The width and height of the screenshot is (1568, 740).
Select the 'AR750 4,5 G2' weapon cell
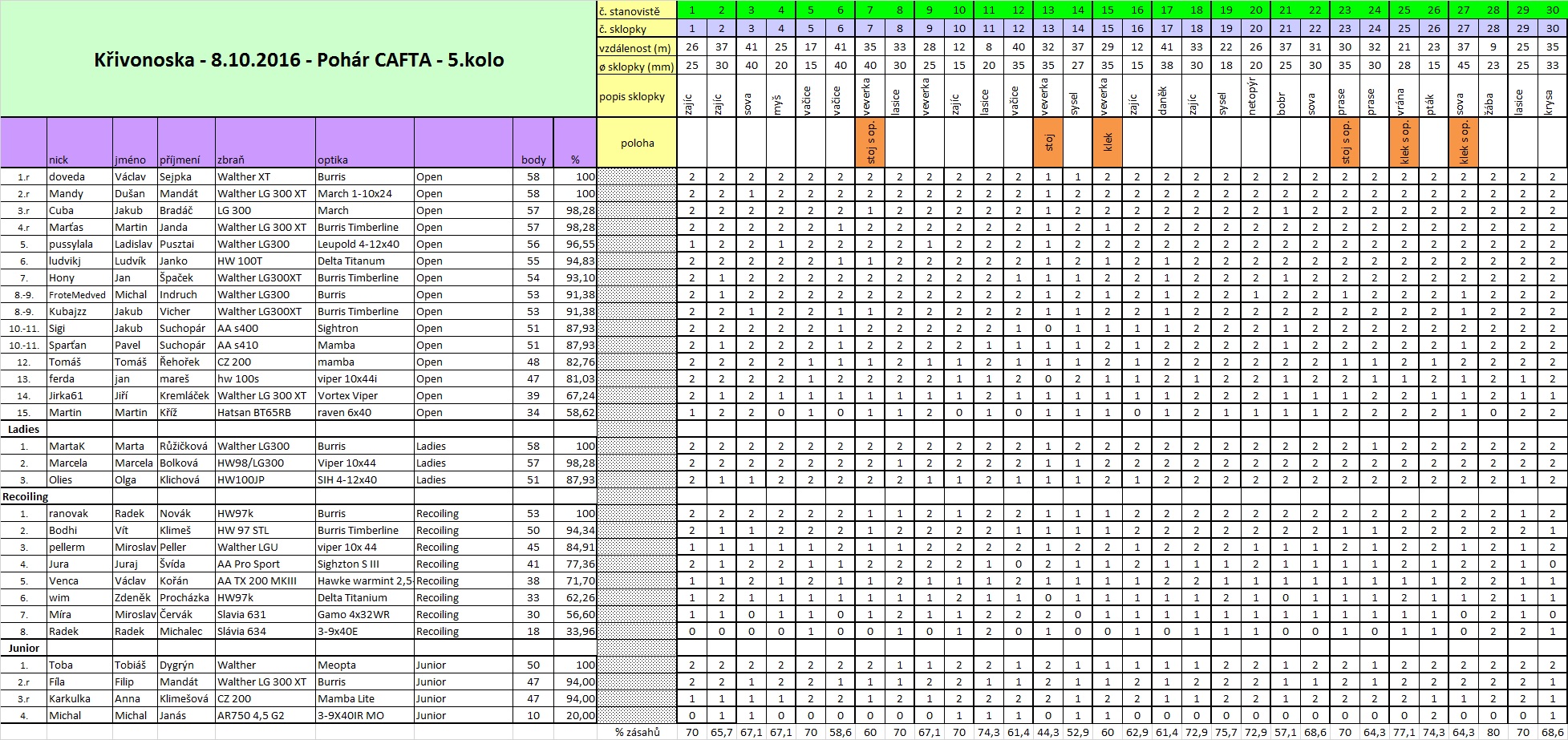pos(265,716)
